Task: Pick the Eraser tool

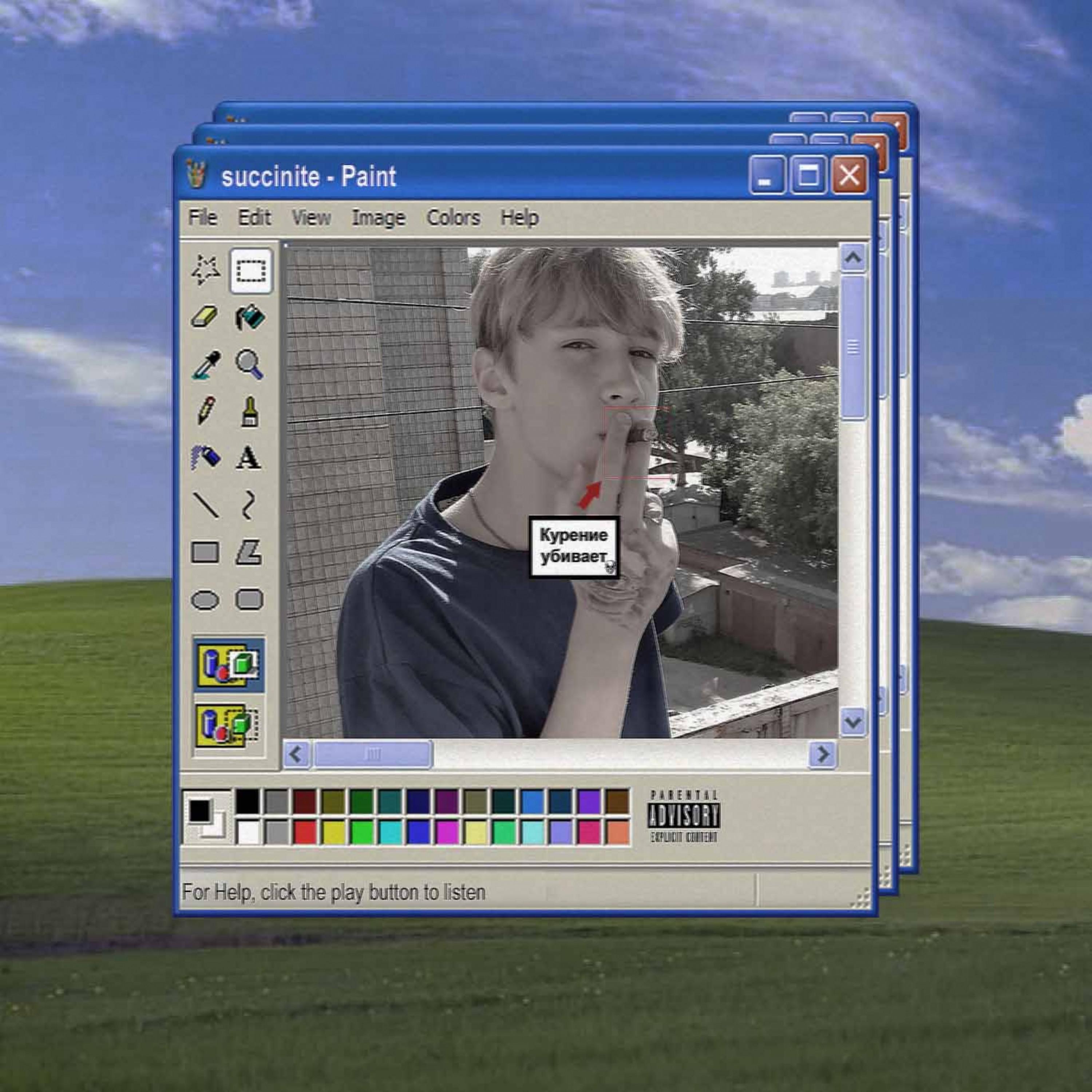Action: (x=205, y=317)
